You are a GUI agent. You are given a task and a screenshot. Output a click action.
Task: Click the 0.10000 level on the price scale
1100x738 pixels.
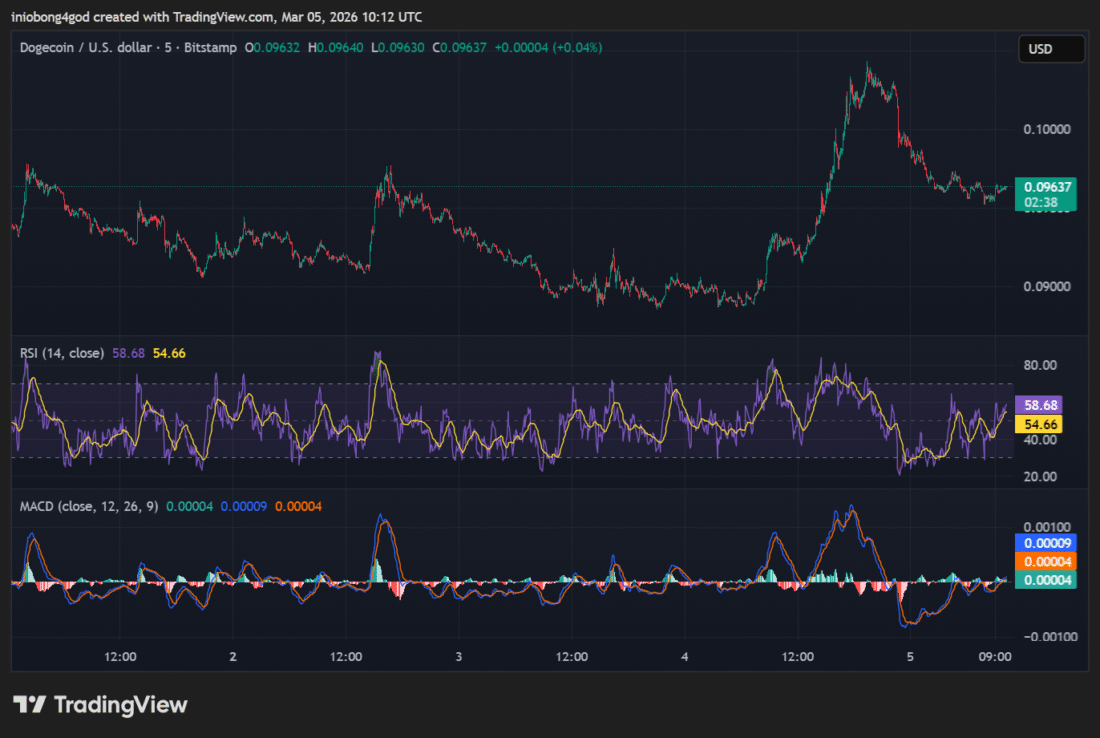[x=1048, y=128]
